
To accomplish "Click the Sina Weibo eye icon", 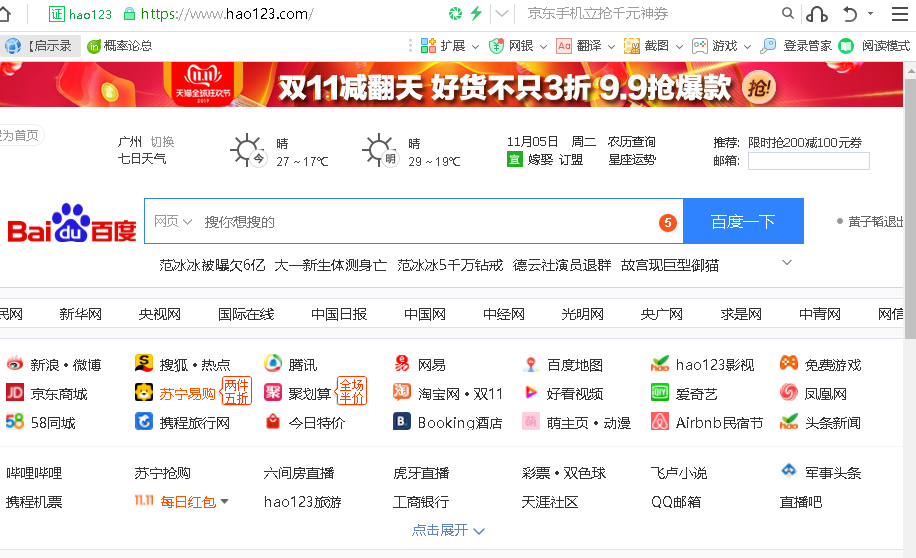I will point(15,363).
